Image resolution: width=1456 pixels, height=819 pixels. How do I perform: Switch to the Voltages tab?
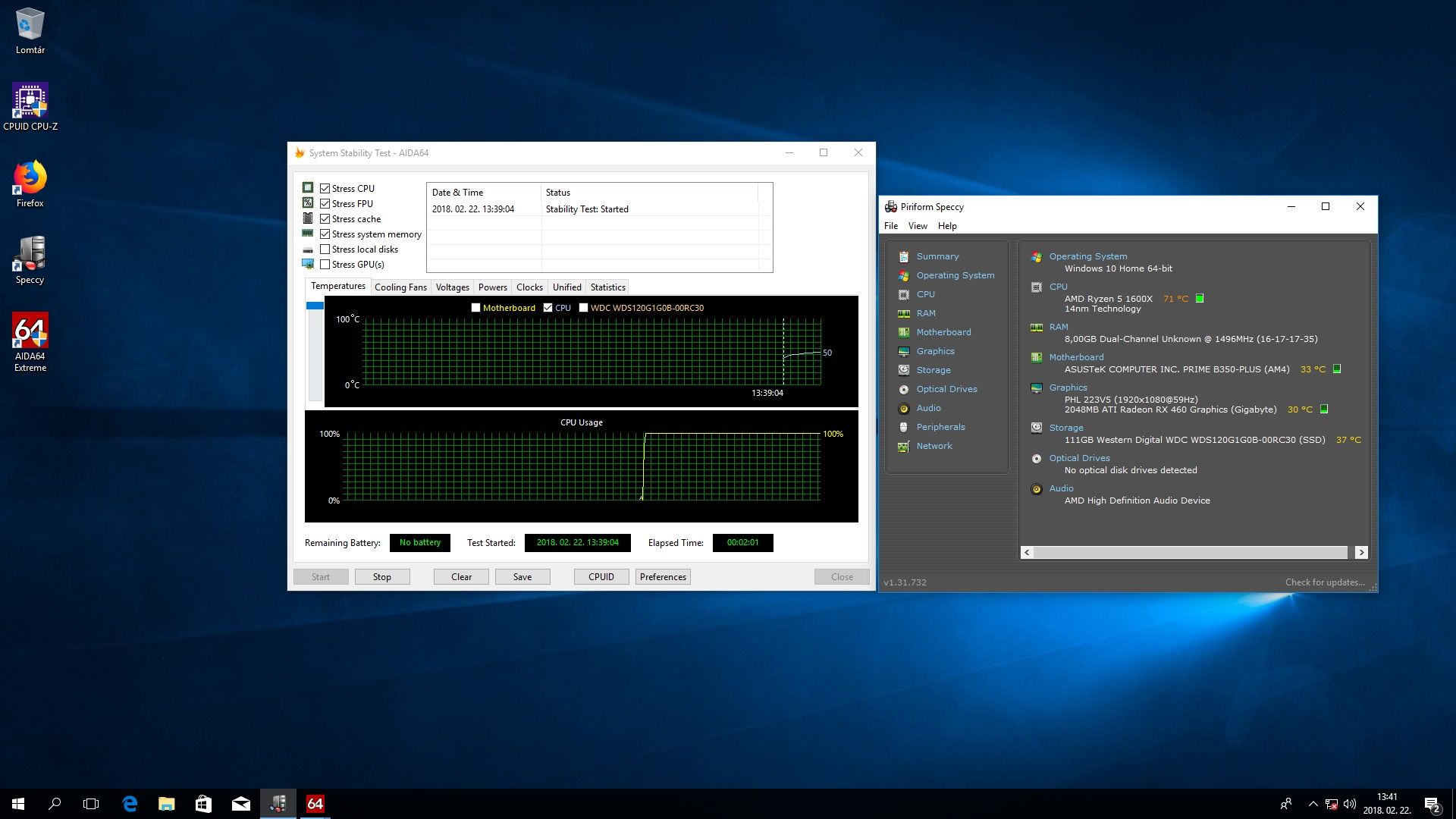tap(452, 287)
